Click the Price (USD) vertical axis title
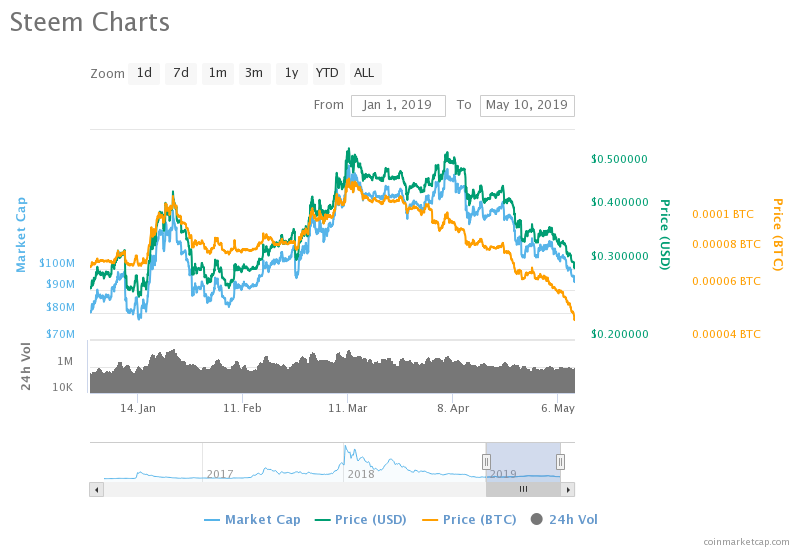Image resolution: width=800 pixels, height=550 pixels. pos(664,235)
